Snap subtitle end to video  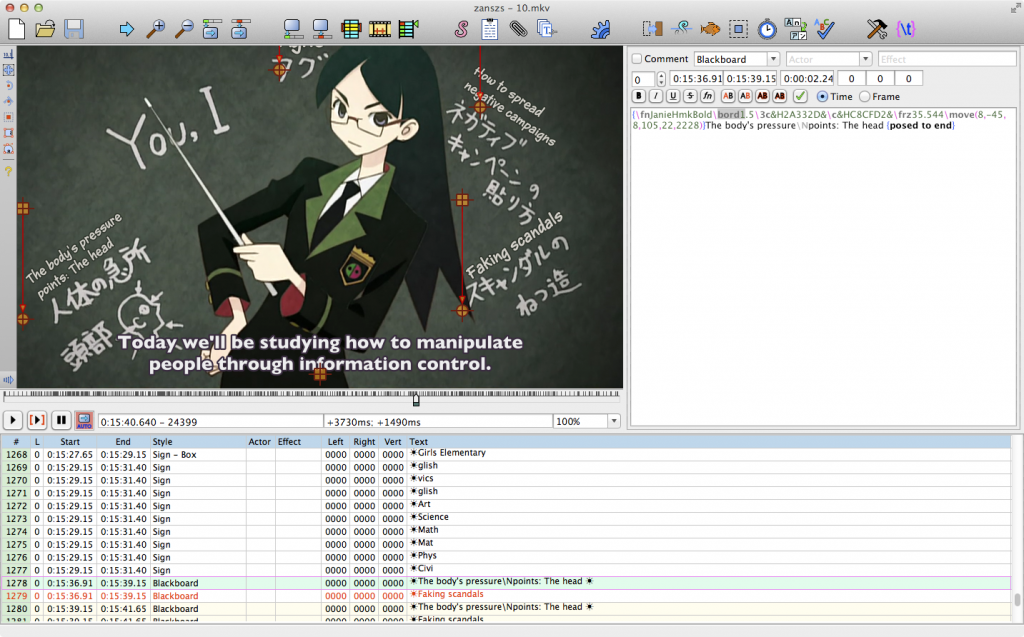pyautogui.click(x=321, y=29)
